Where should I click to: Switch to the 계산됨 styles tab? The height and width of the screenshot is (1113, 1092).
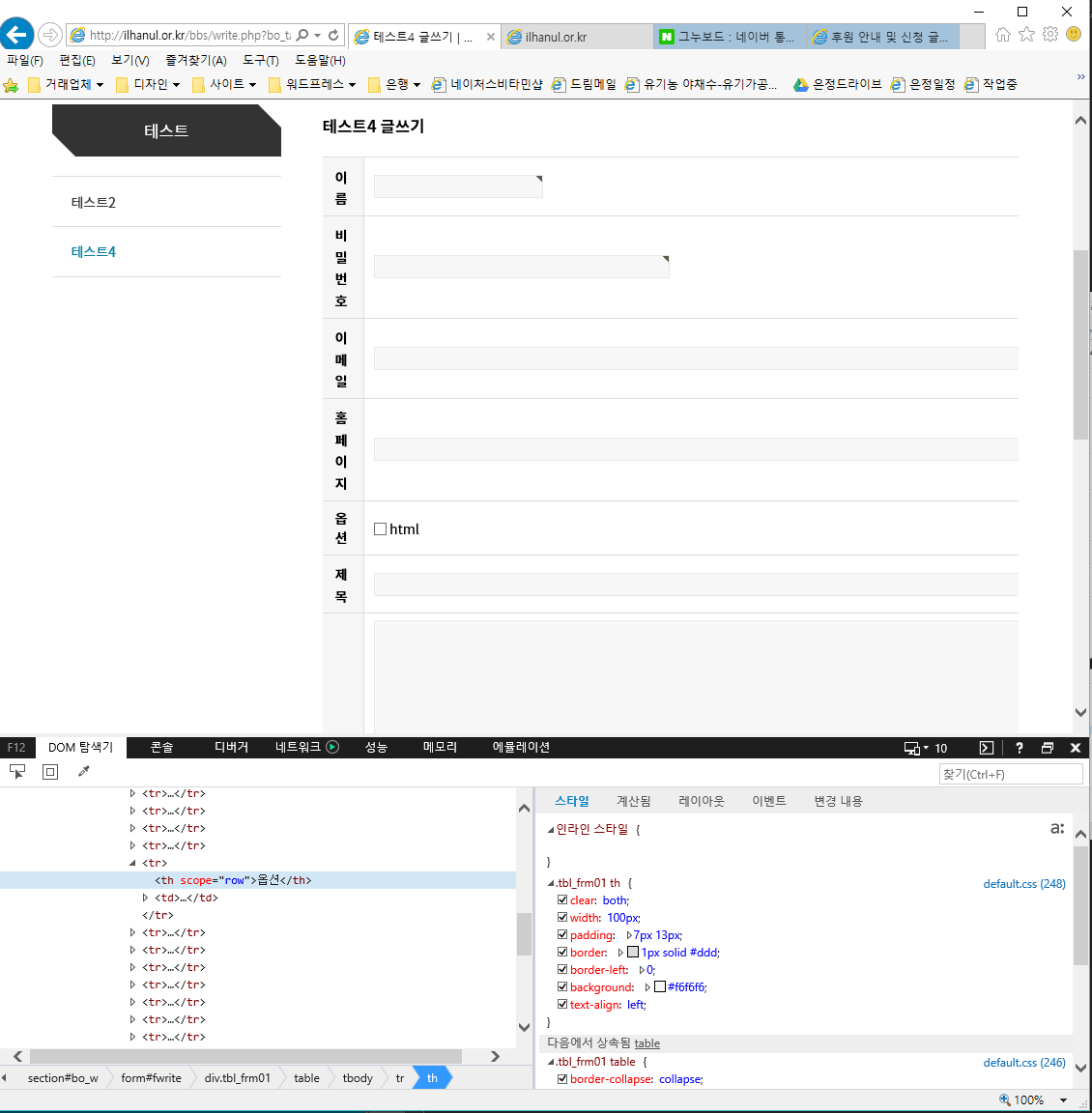pyautogui.click(x=634, y=801)
